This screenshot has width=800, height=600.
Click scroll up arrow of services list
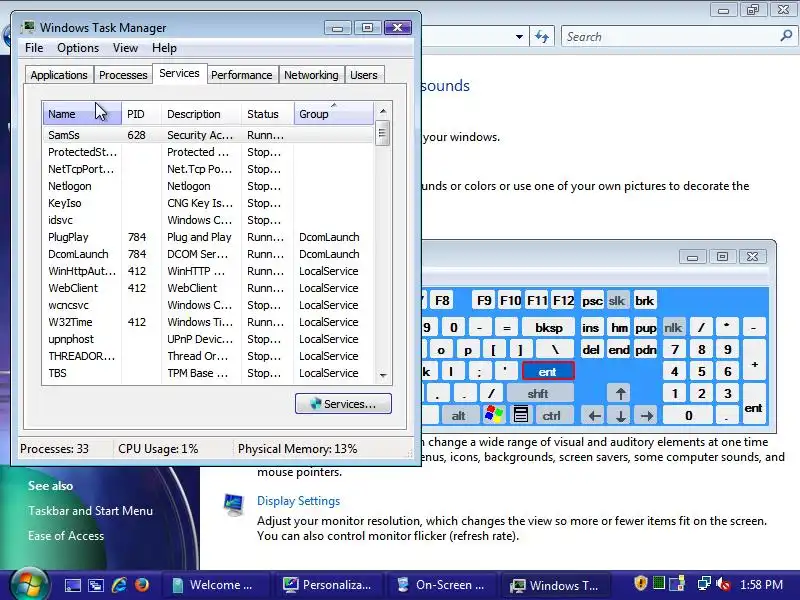tap(383, 111)
